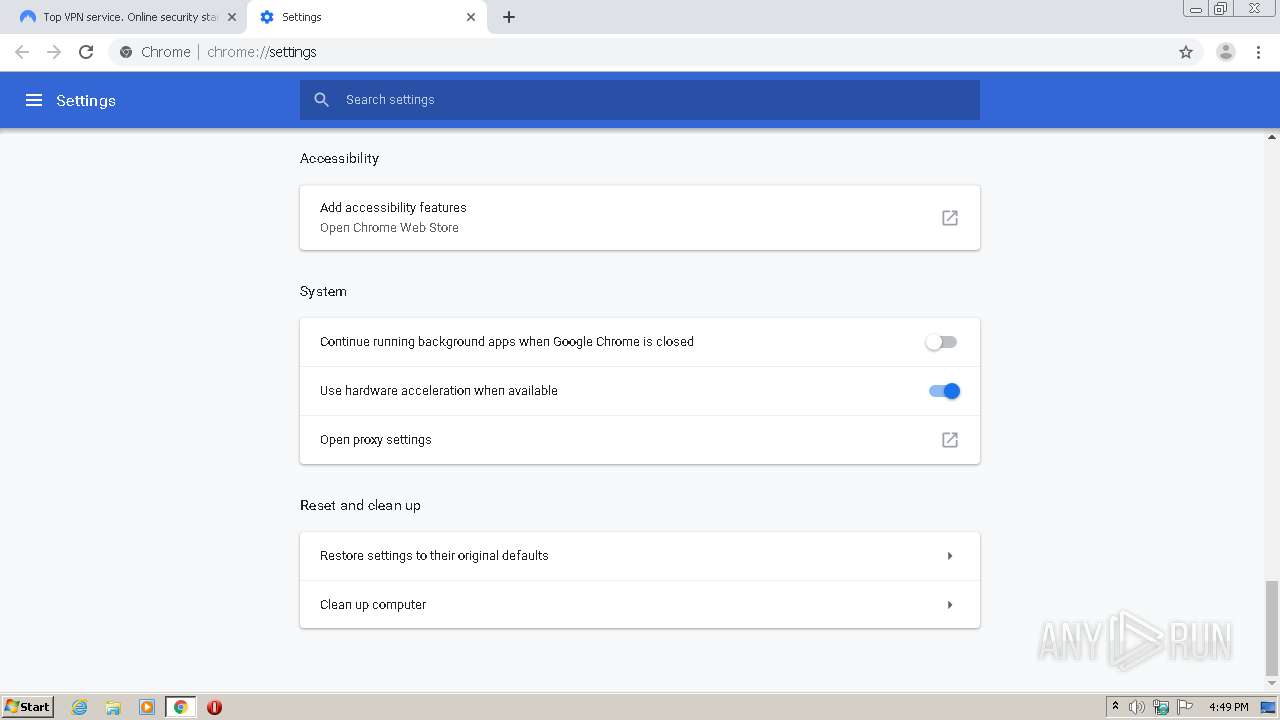Image resolution: width=1280 pixels, height=720 pixels.
Task: Open external link icon for accessibility features
Action: [950, 218]
